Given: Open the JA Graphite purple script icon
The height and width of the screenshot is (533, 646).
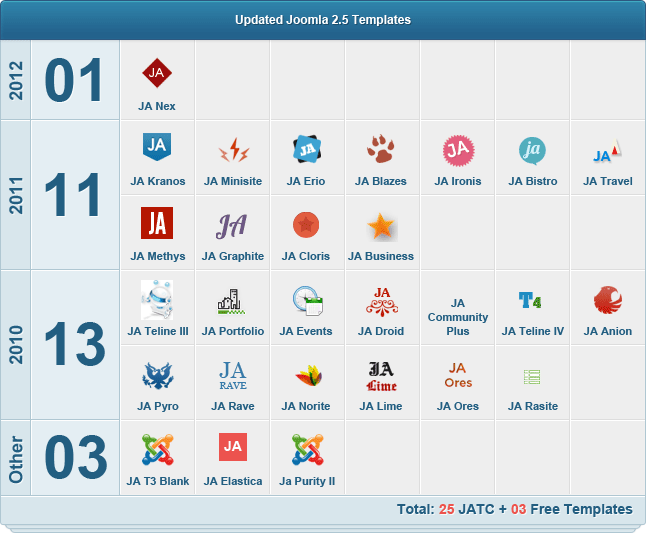Looking at the screenshot, I should (232, 226).
